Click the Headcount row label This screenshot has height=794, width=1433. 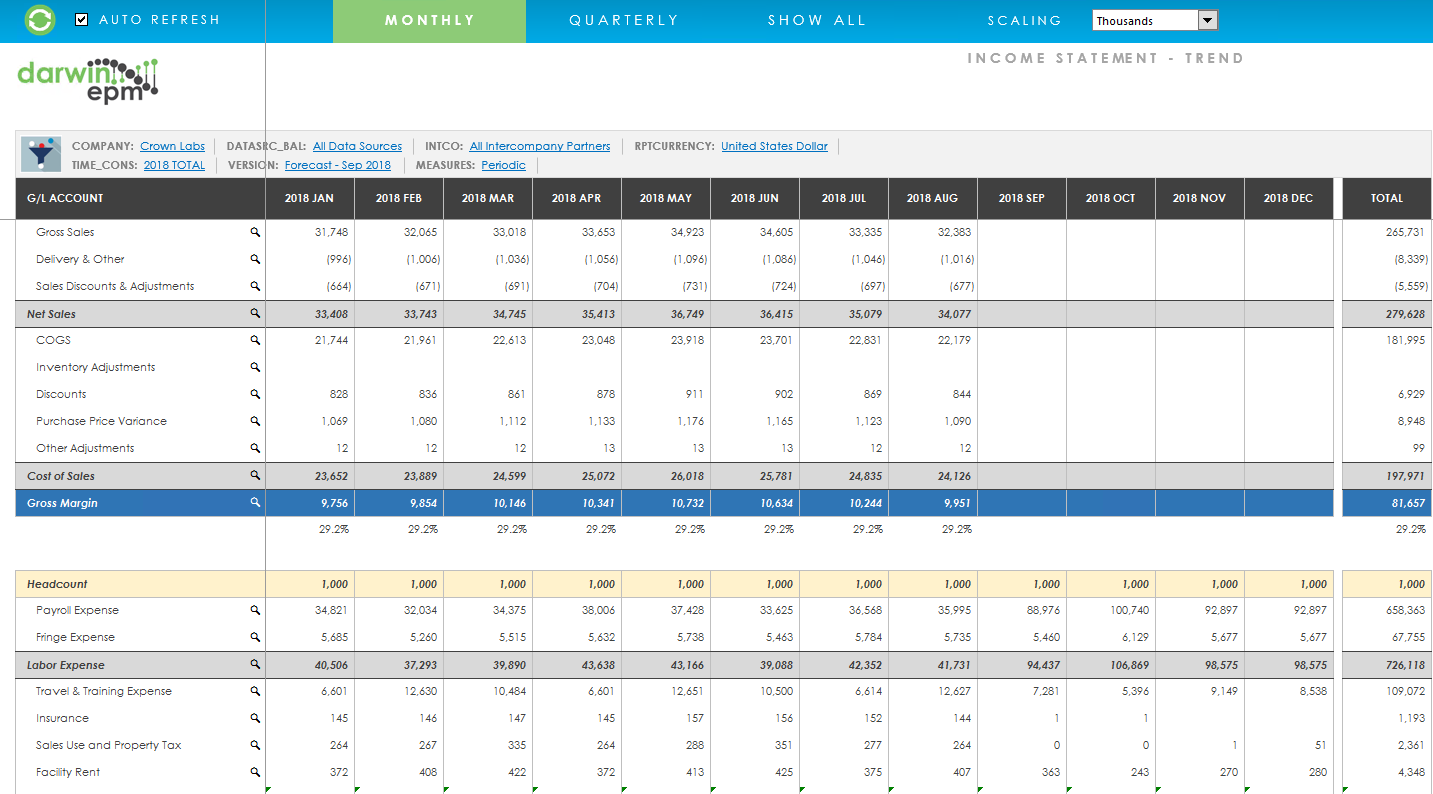pos(57,584)
